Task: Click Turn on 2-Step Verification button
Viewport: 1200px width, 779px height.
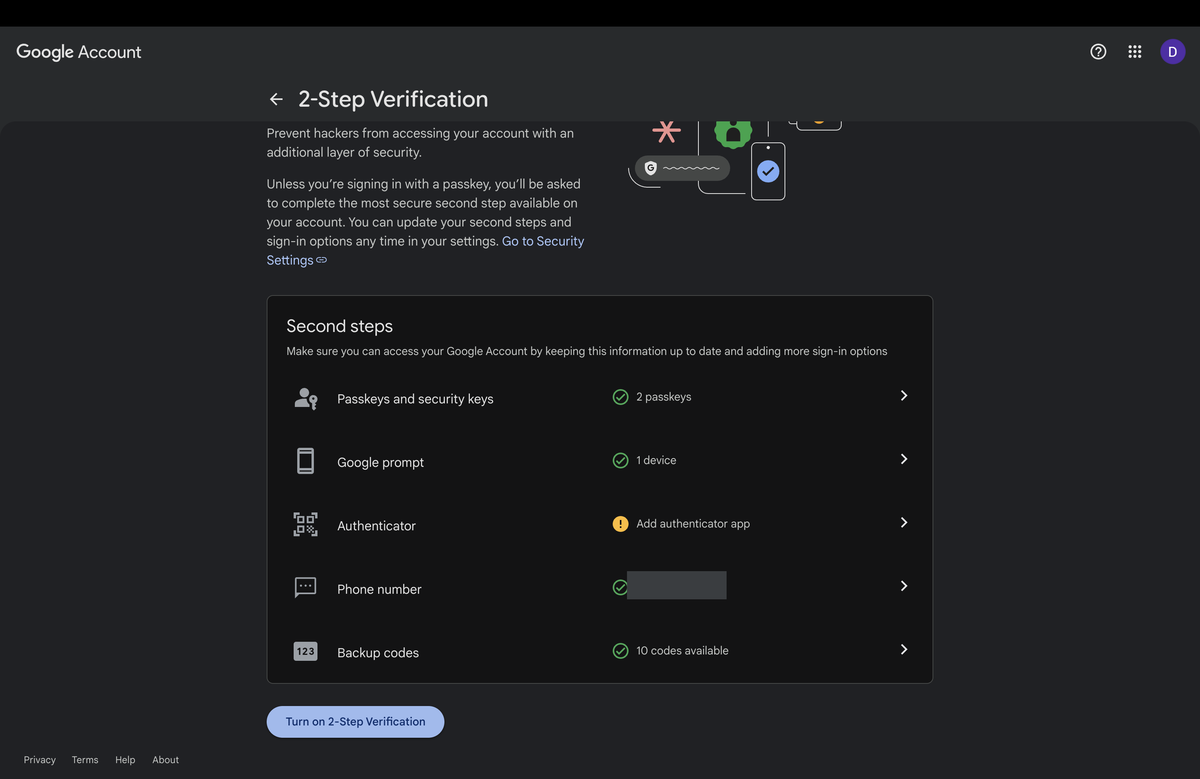Action: (355, 722)
